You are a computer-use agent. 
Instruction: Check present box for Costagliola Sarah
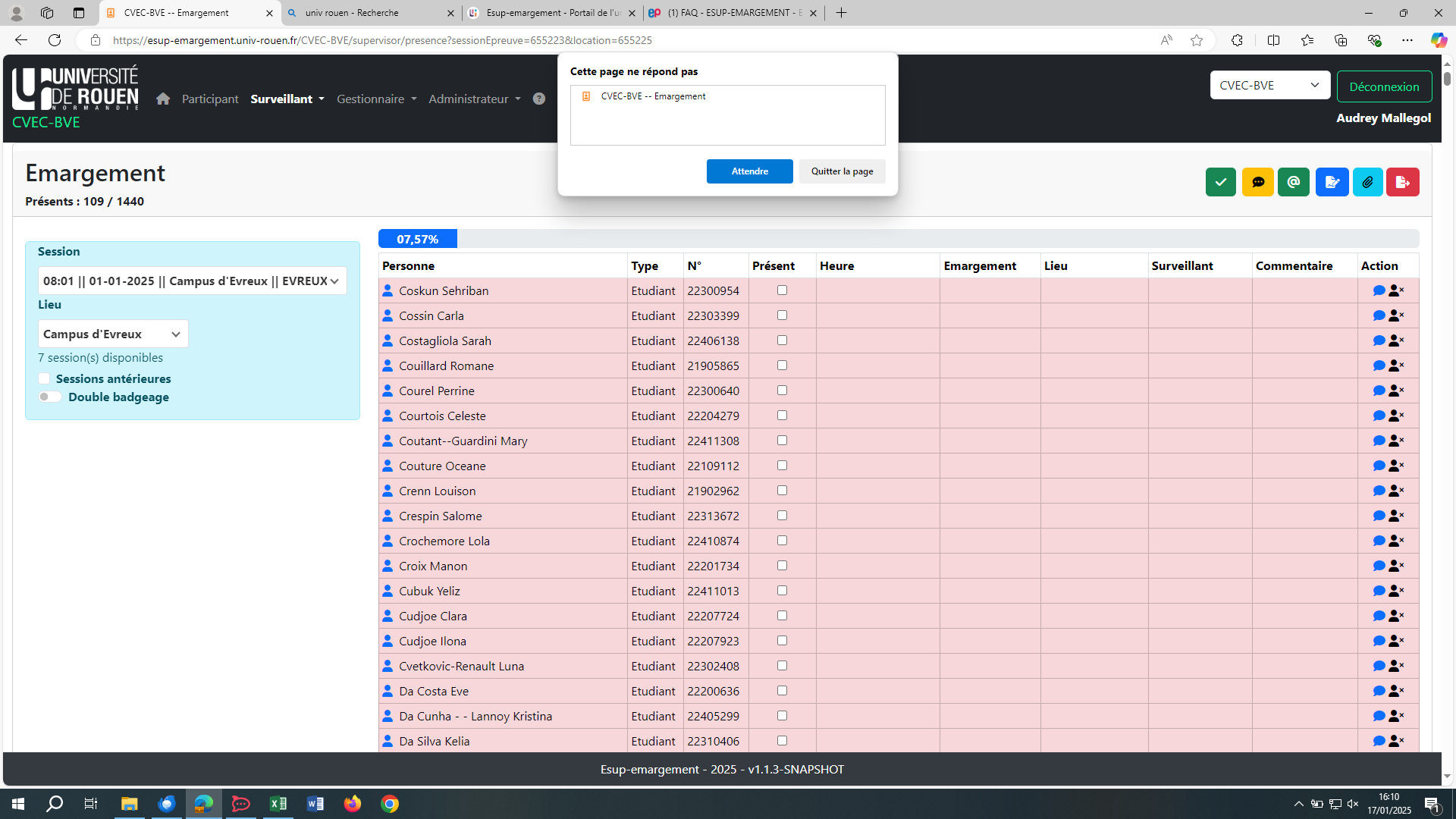point(782,340)
